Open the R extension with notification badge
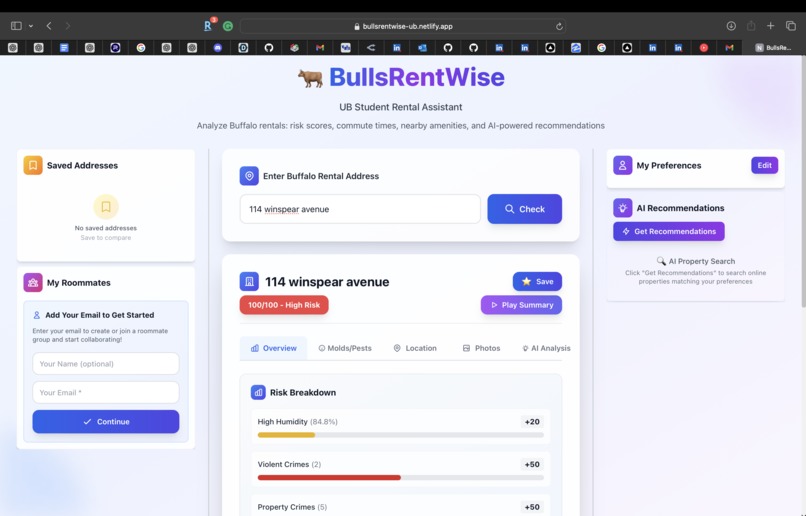 tap(209, 25)
